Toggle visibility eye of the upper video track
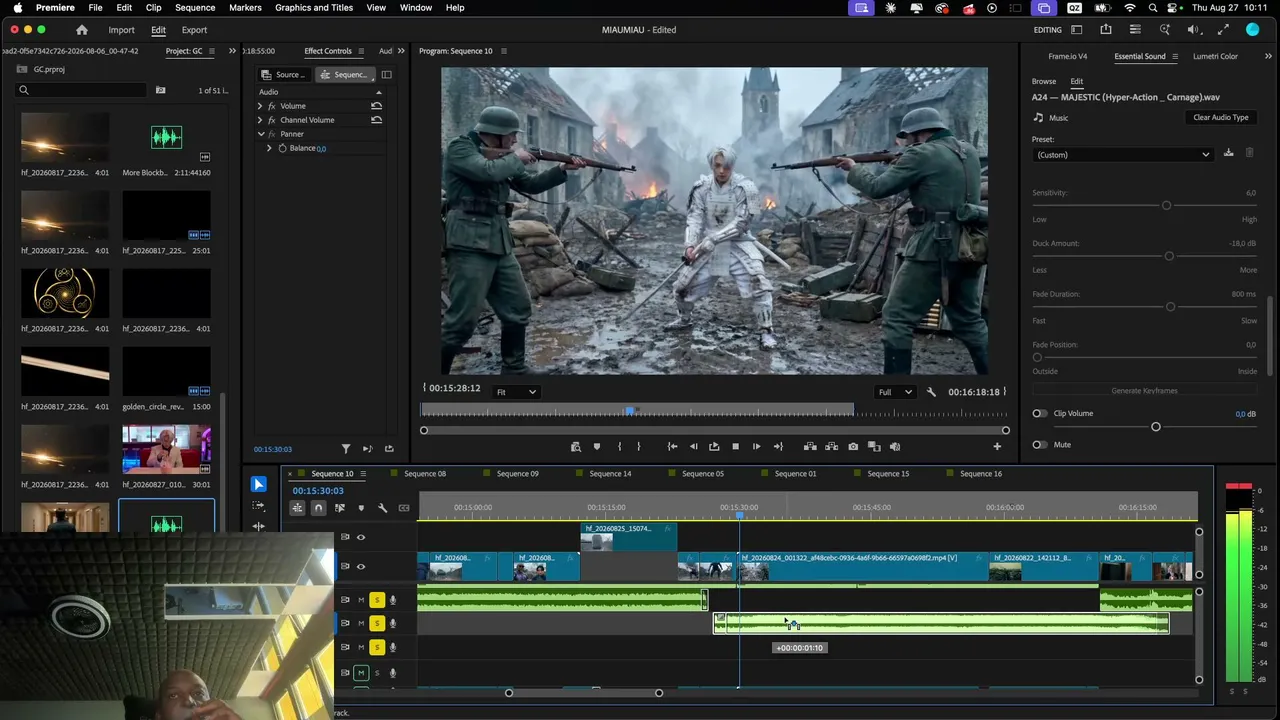This screenshot has width=1280, height=720. (x=361, y=537)
